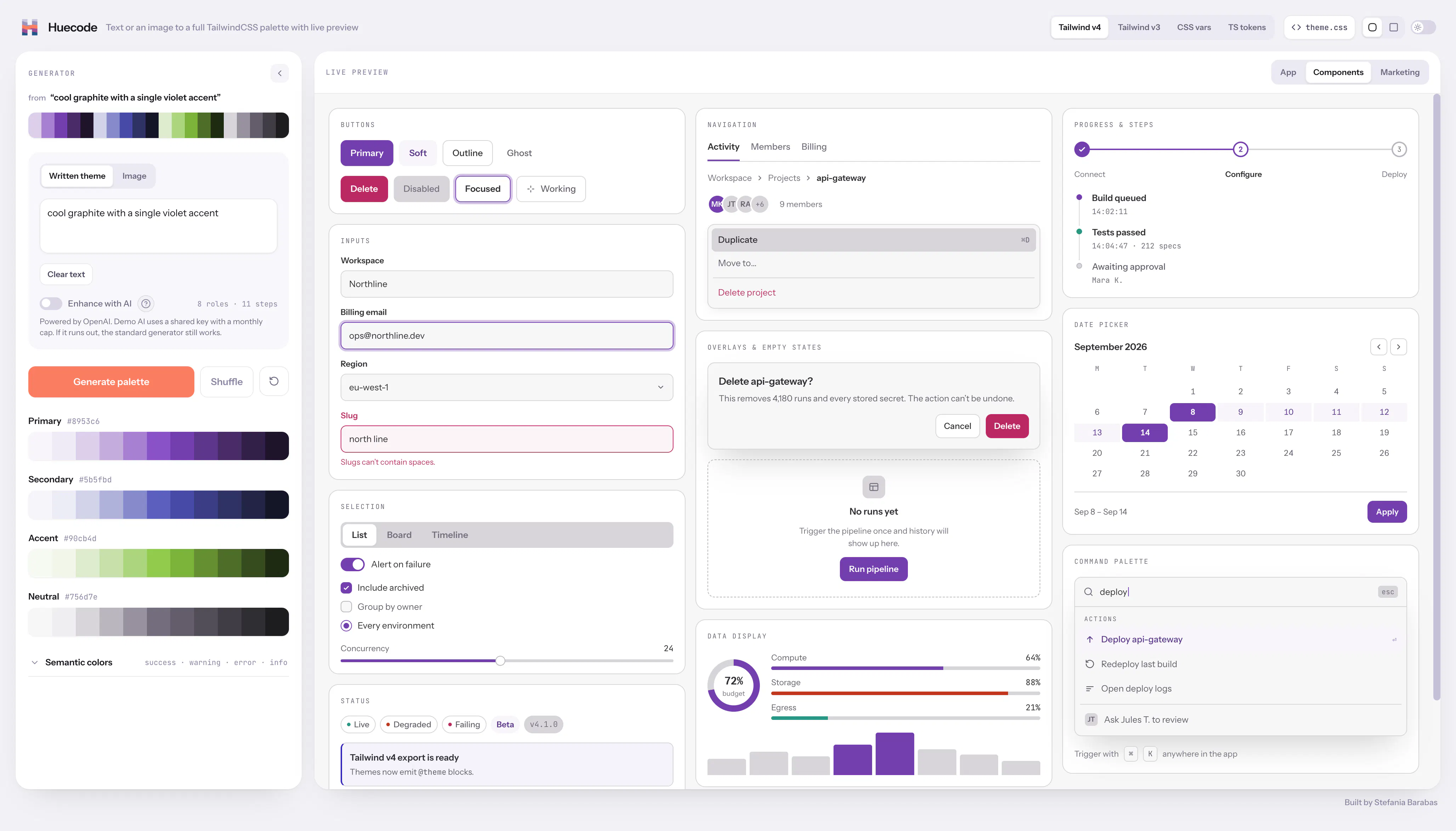Image resolution: width=1456 pixels, height=831 pixels.
Task: Click the Projects breadcrumb link
Action: [x=783, y=178]
